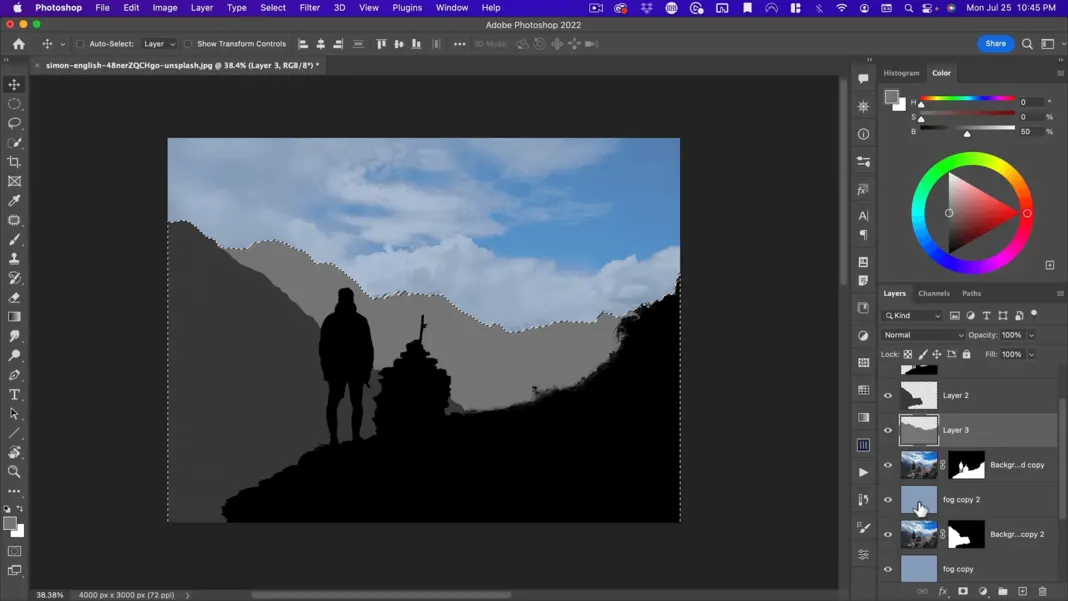The width and height of the screenshot is (1068, 601).
Task: Select the Move tool
Action: click(x=14, y=84)
